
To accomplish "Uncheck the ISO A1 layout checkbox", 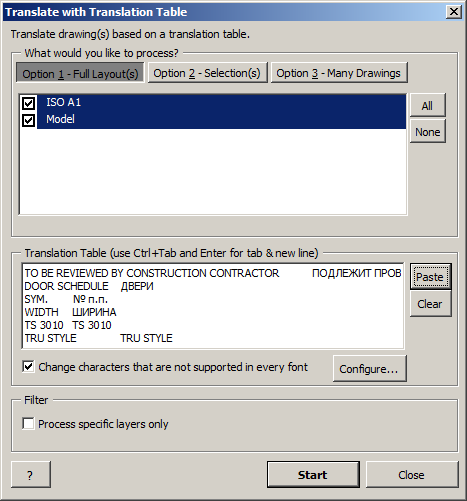I will point(28,103).
